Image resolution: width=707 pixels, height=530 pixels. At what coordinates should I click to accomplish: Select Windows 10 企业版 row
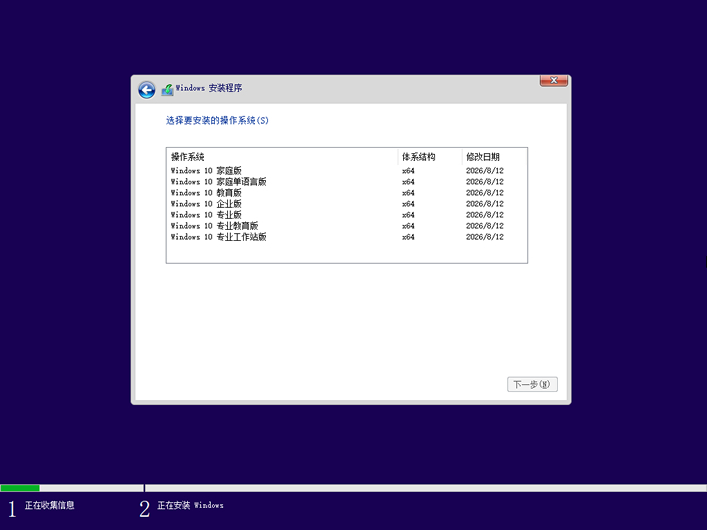346,204
